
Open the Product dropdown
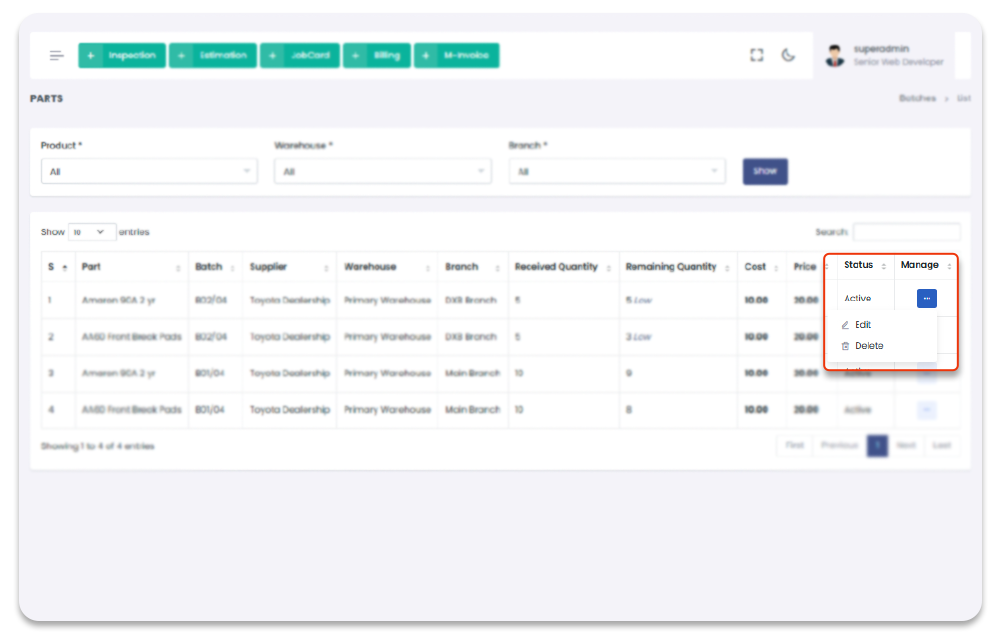(149, 172)
